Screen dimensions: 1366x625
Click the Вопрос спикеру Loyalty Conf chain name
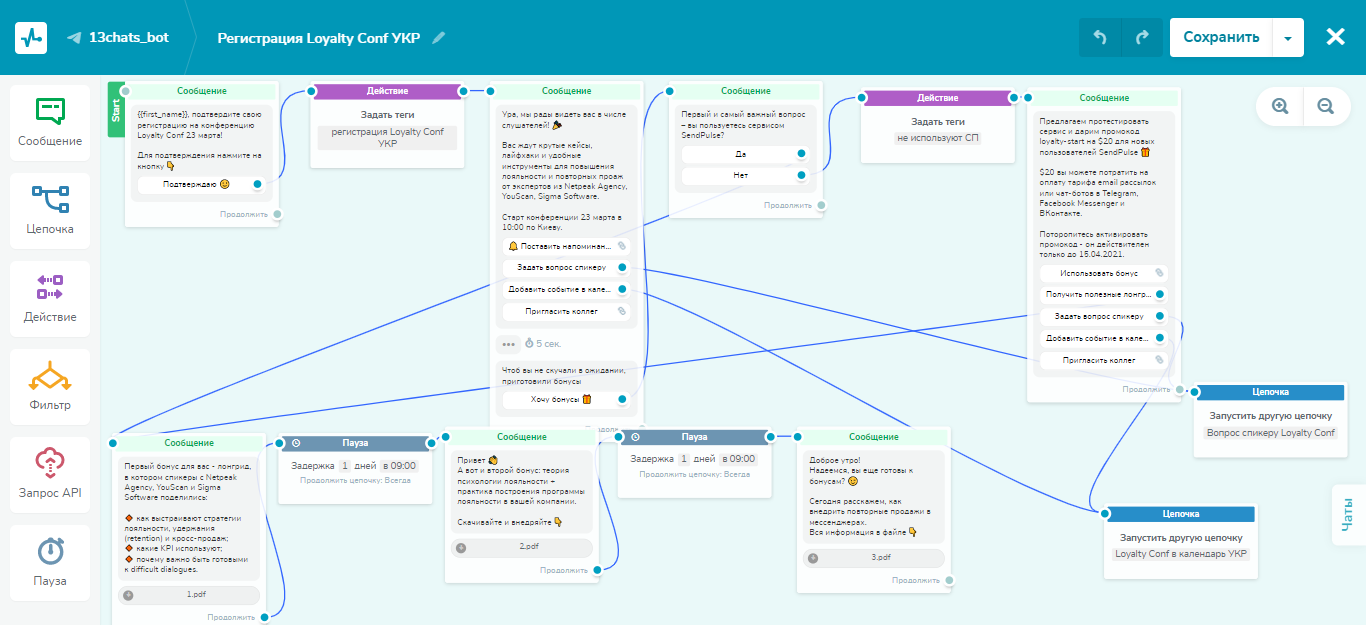point(1271,433)
